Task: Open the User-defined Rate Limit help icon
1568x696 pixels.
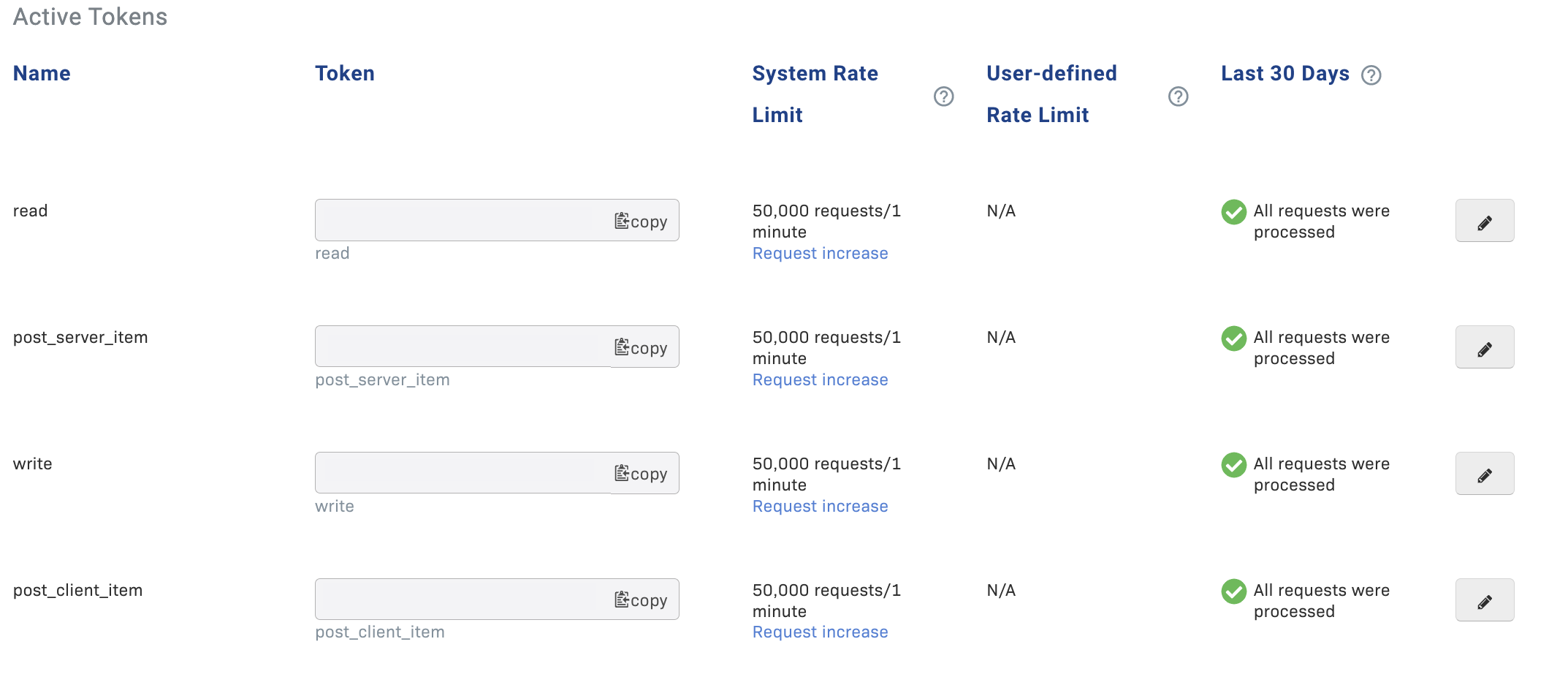Action: 1178,97
